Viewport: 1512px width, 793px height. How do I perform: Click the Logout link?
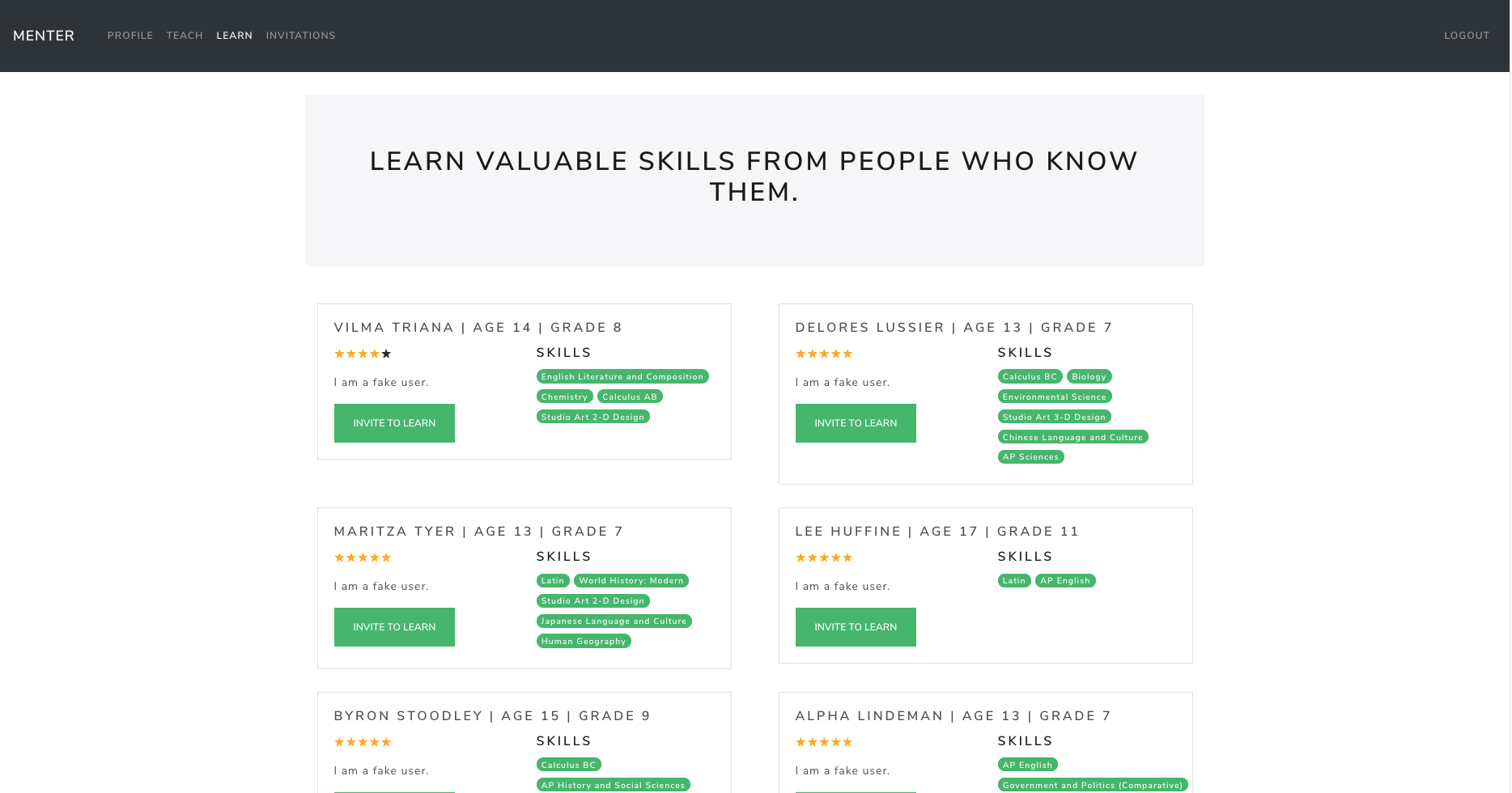[x=1467, y=36]
